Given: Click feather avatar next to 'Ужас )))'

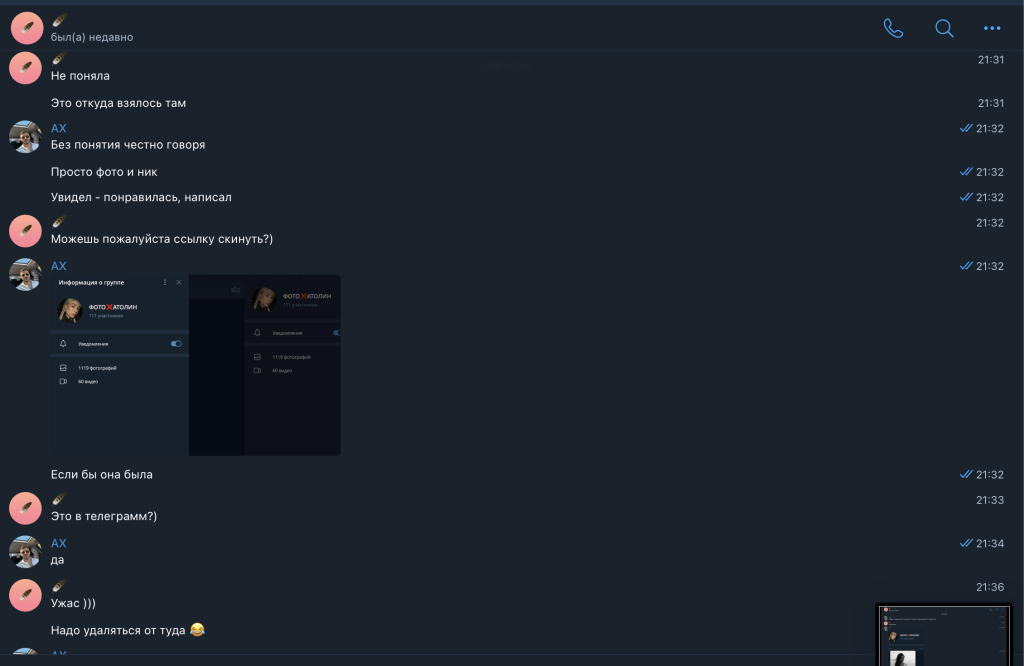Looking at the screenshot, I should point(25,595).
